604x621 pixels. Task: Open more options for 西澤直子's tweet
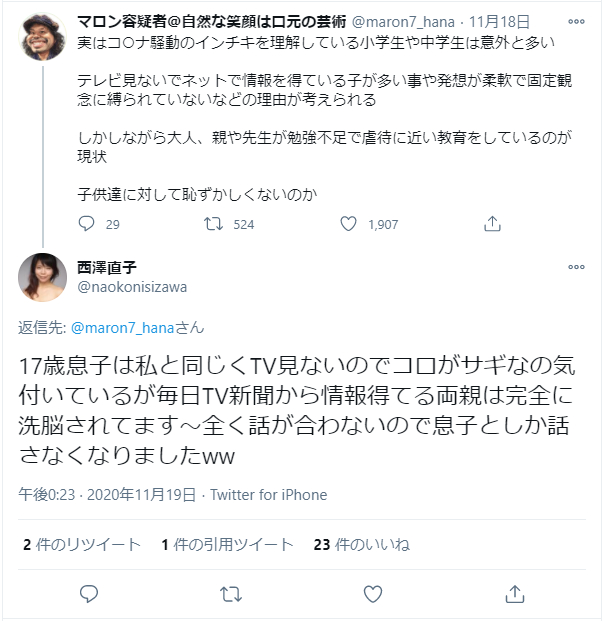(x=576, y=268)
